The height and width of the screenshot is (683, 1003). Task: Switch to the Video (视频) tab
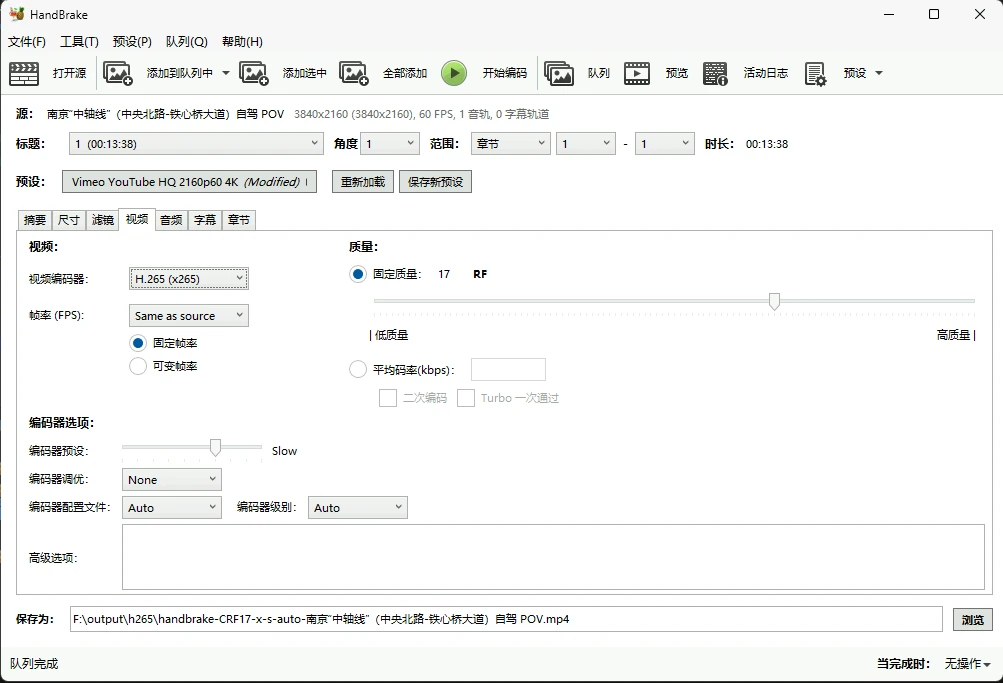click(137, 219)
